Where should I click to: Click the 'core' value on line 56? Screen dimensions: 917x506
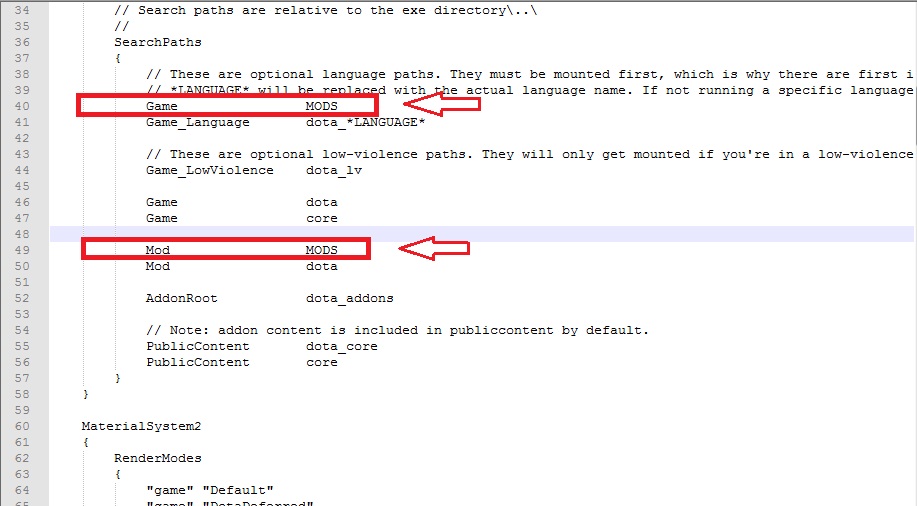322,362
